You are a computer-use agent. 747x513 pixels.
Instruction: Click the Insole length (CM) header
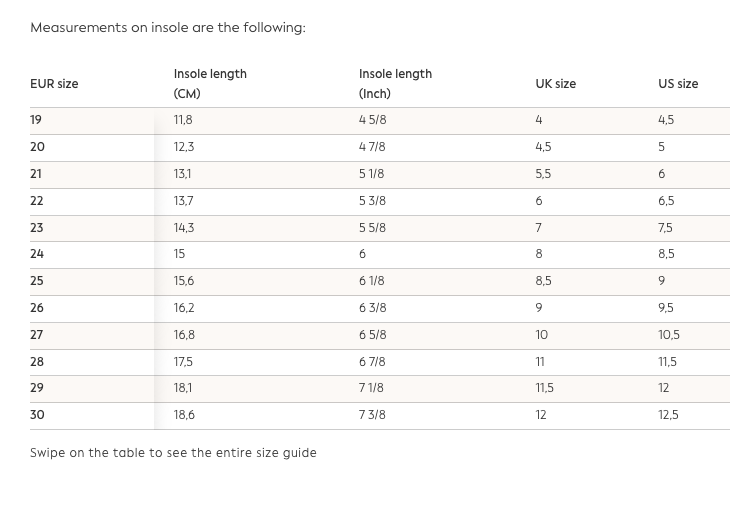pos(210,84)
